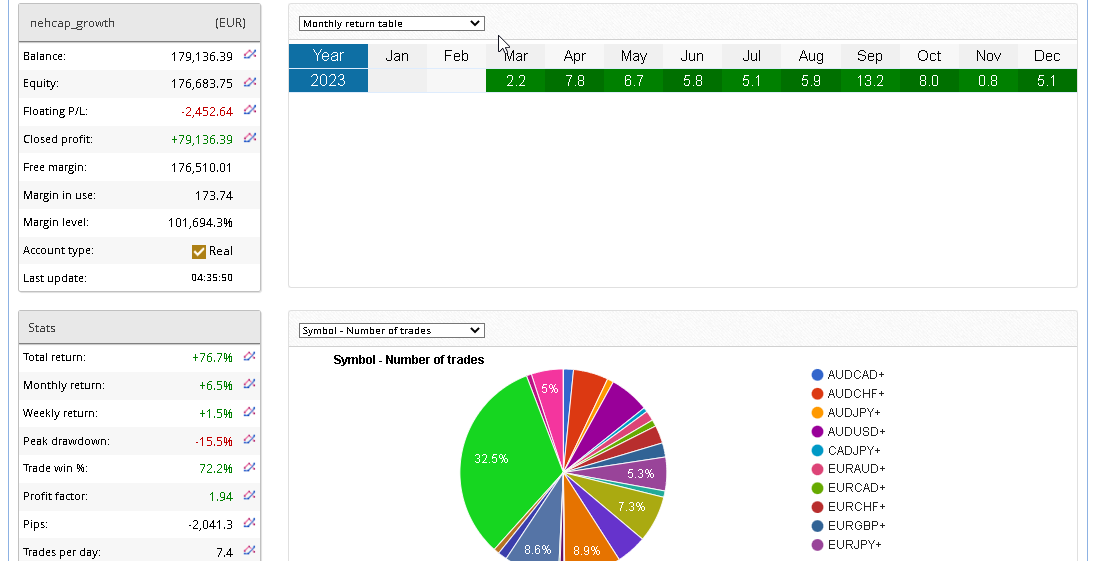Click the Total return chart icon

[x=250, y=356]
